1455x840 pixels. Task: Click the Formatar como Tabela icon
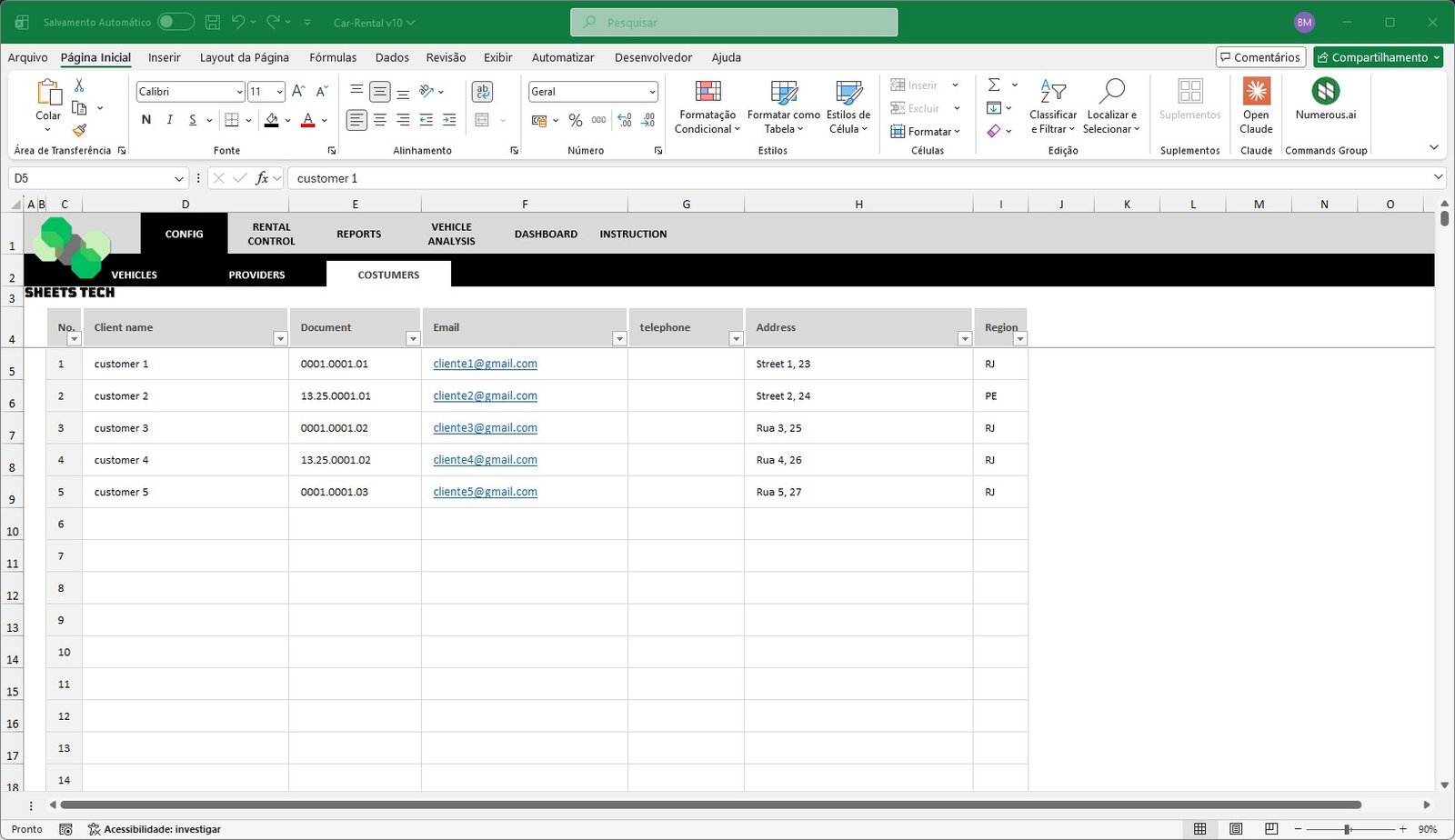[782, 106]
